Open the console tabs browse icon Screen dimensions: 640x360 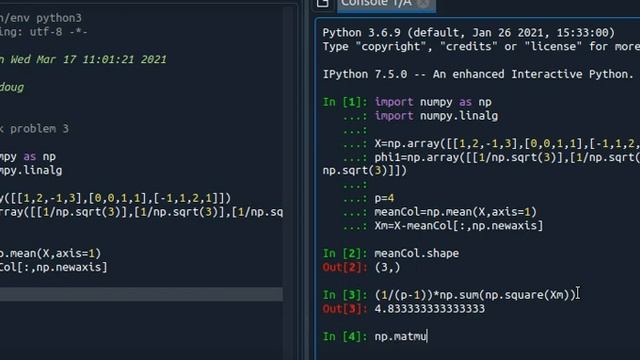click(x=322, y=4)
